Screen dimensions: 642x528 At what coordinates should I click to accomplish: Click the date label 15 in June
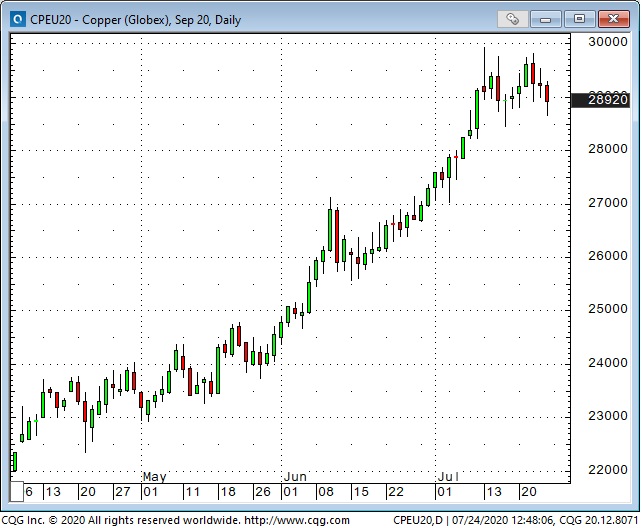[361, 492]
